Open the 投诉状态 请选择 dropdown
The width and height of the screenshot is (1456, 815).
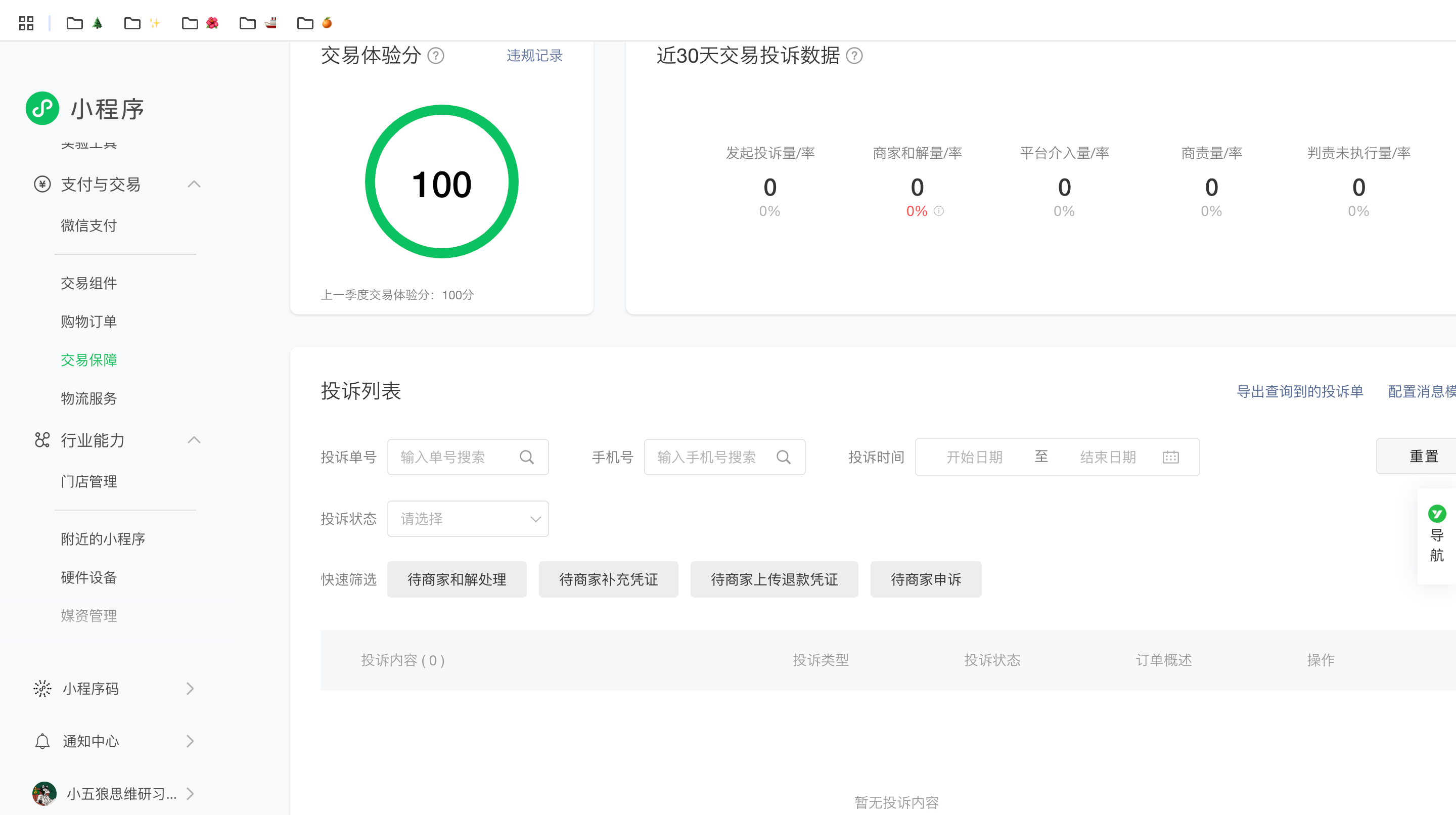(x=468, y=519)
